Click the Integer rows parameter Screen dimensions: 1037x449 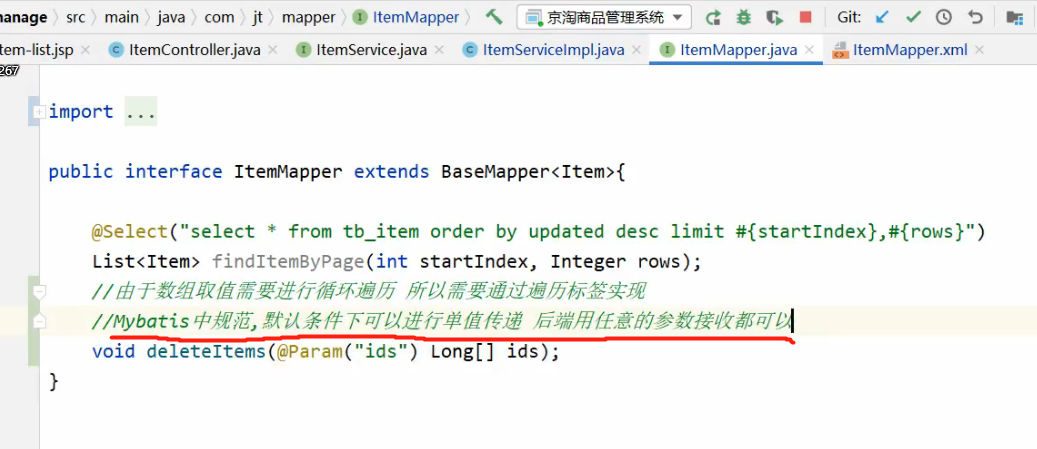pyautogui.click(x=618, y=262)
